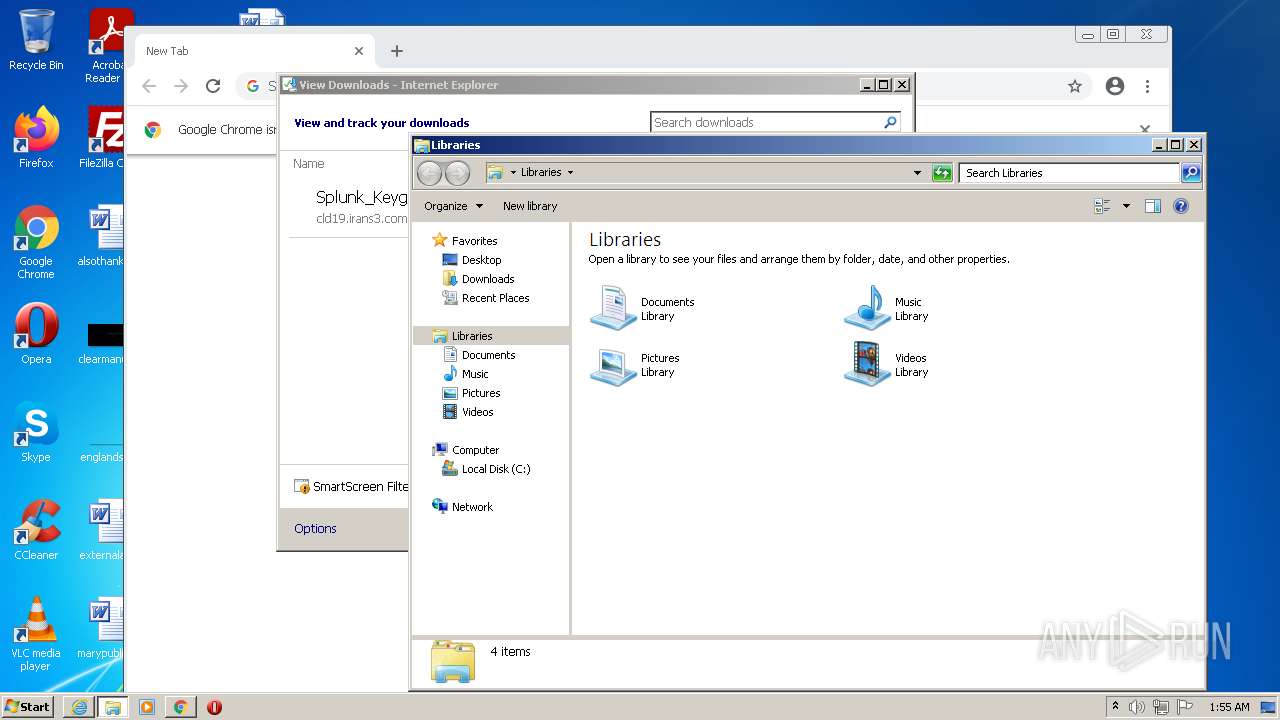Launch VLC media player shortcut

[x=36, y=634]
